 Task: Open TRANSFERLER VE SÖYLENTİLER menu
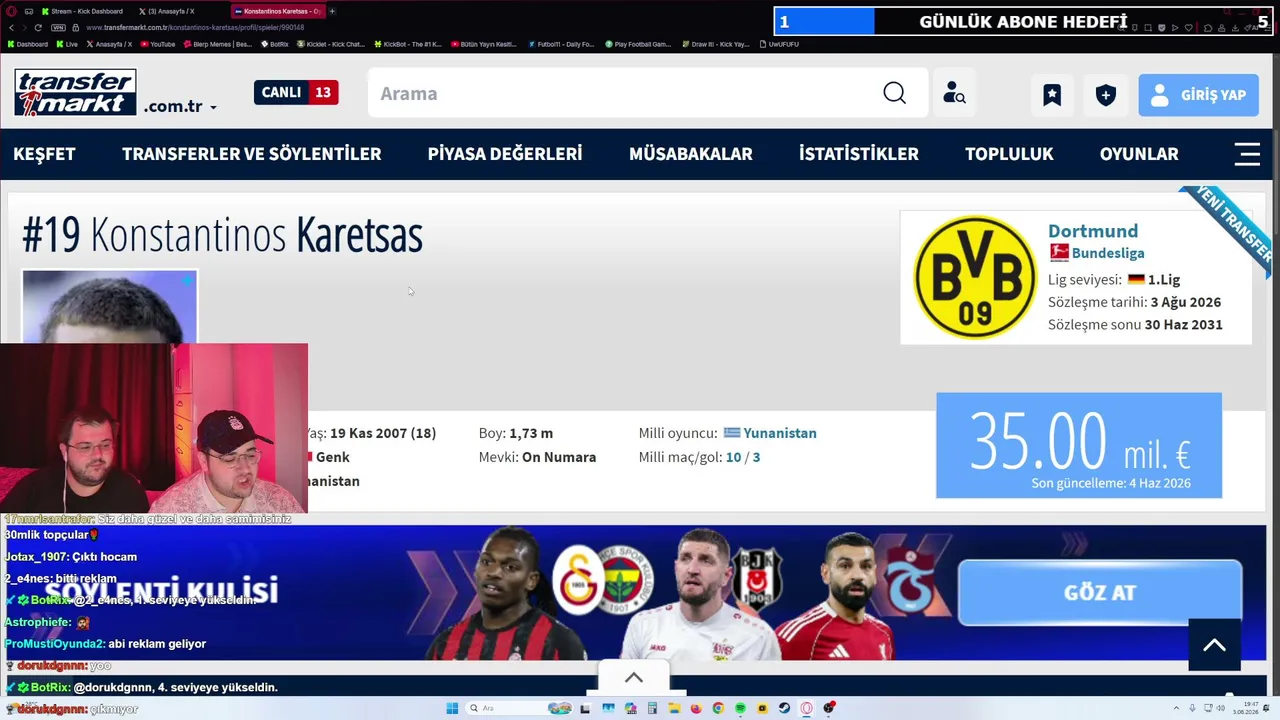[251, 154]
